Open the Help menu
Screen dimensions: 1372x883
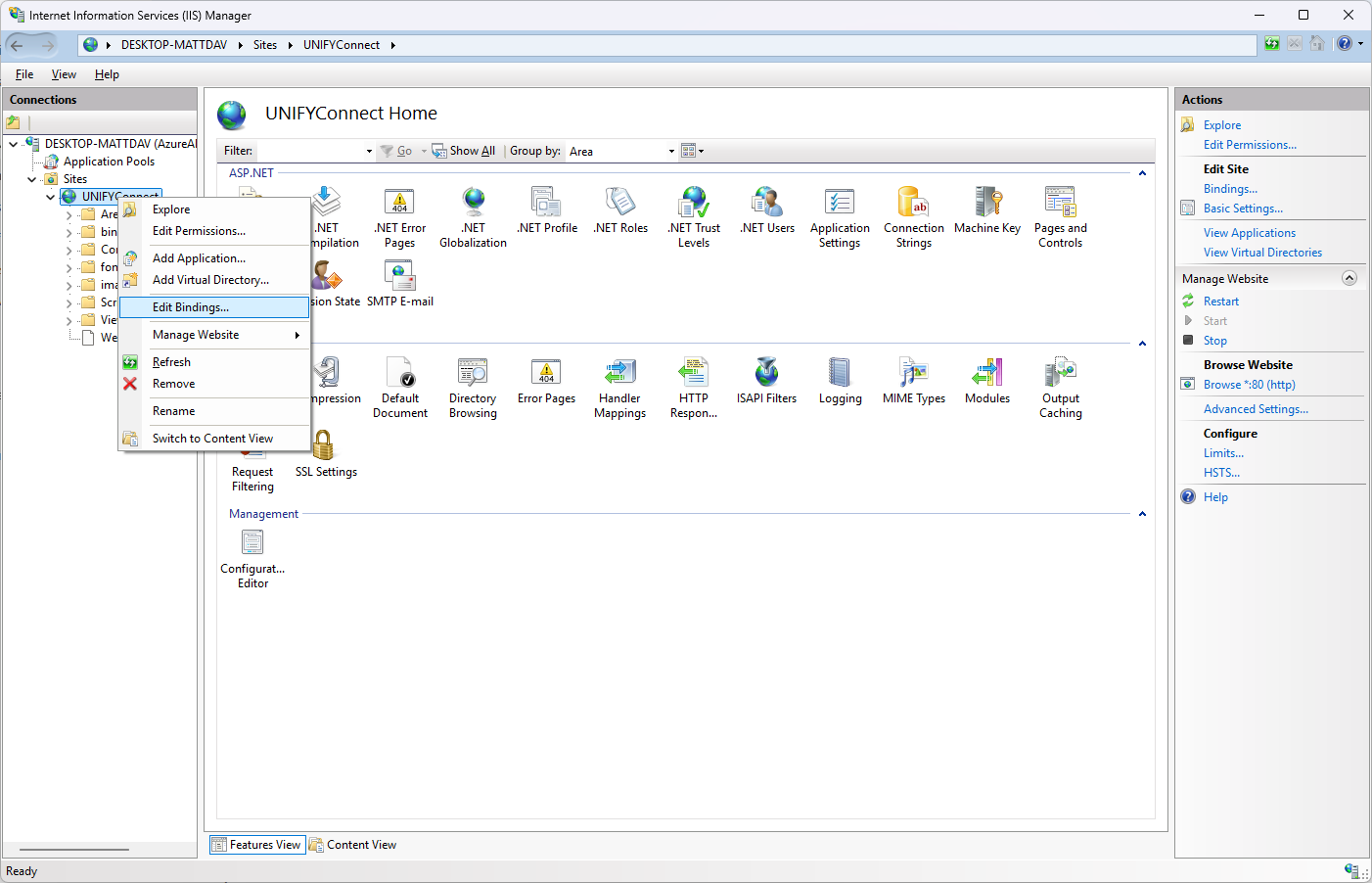click(107, 74)
